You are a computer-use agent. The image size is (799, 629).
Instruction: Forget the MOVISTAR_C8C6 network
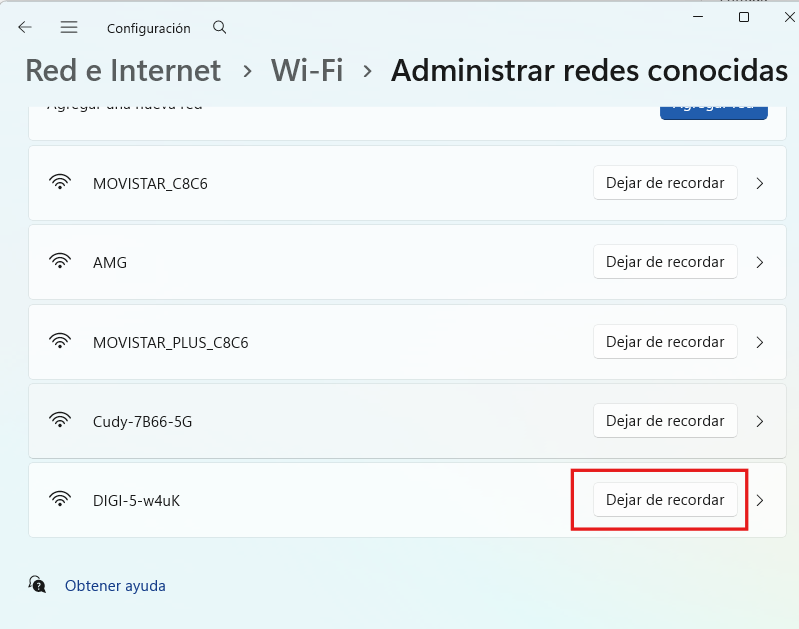[665, 182]
